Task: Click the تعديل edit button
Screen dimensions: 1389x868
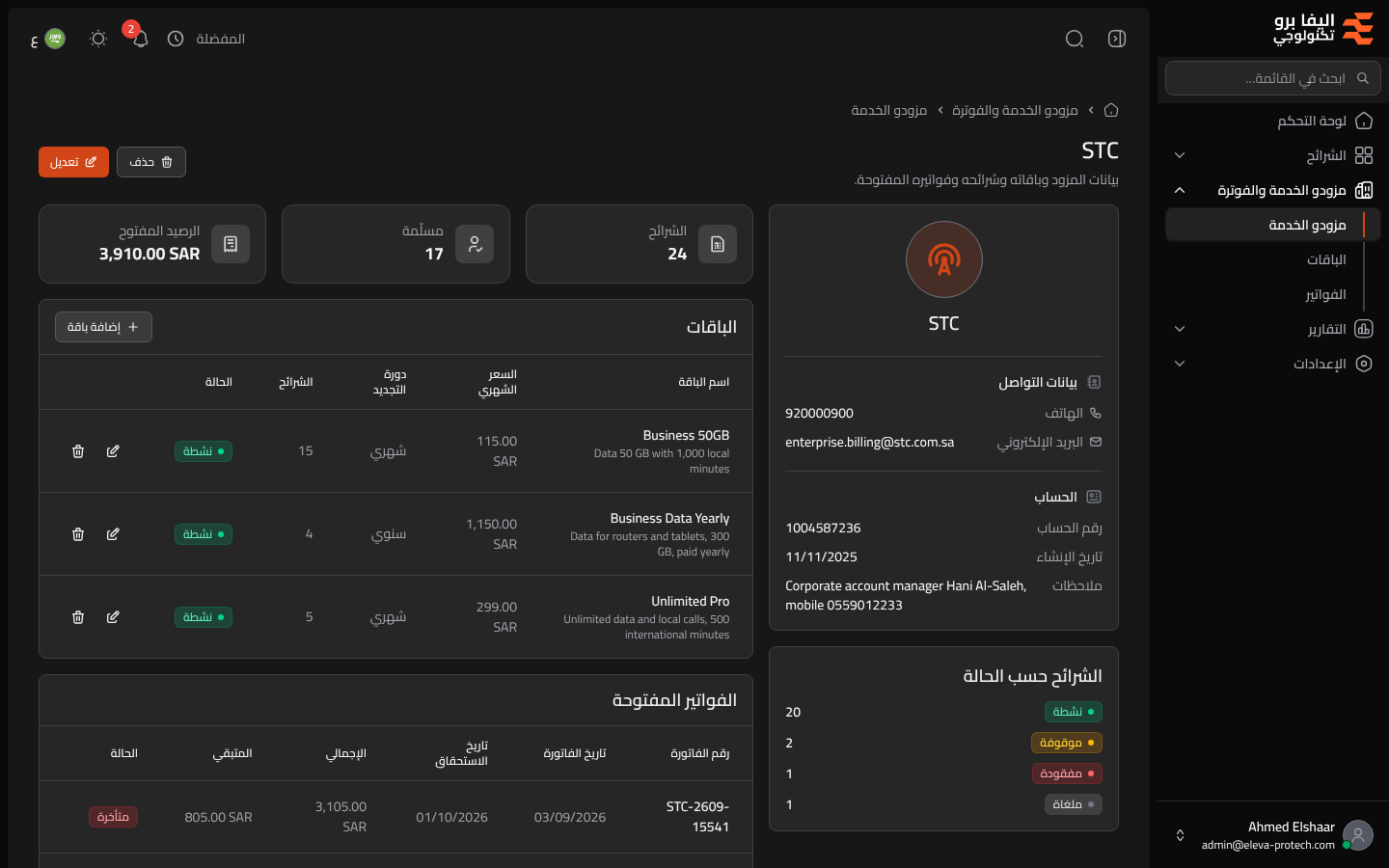Action: click(73, 162)
